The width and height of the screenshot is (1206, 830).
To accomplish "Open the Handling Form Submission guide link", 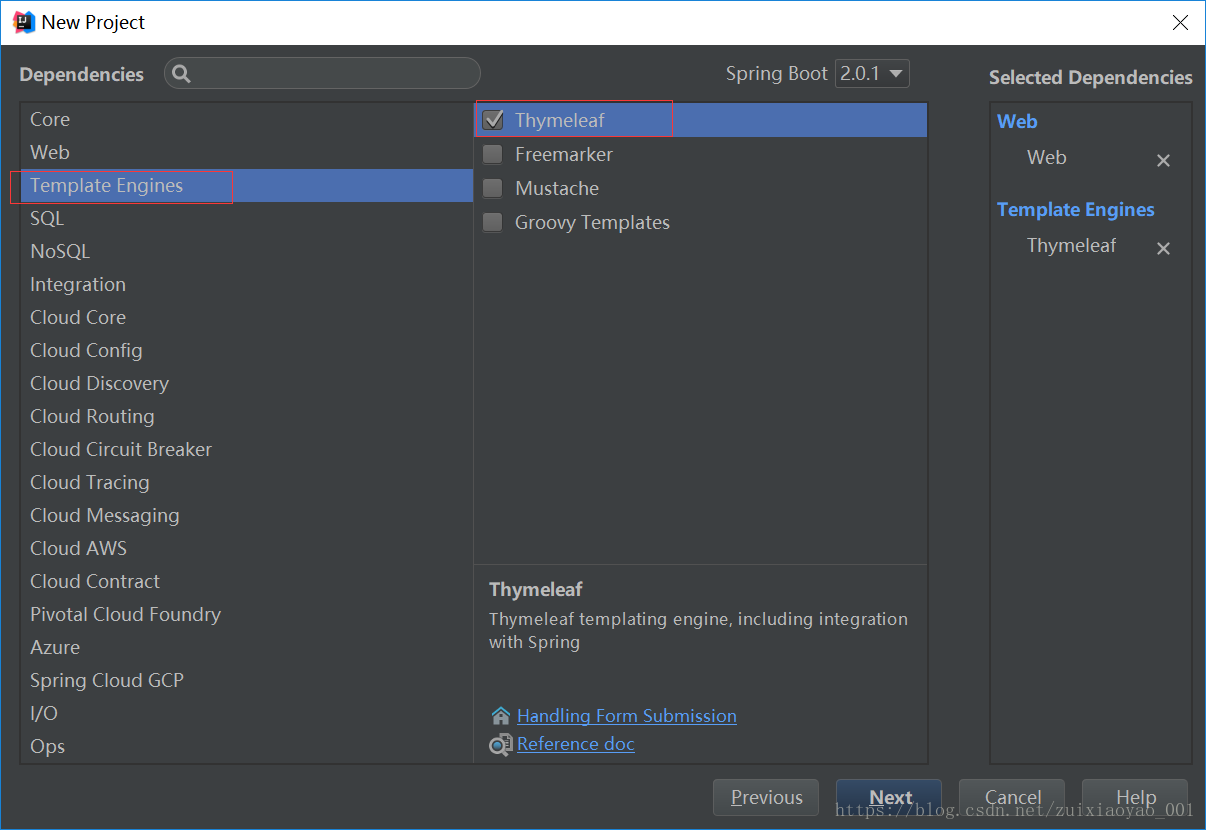I will click(x=627, y=716).
